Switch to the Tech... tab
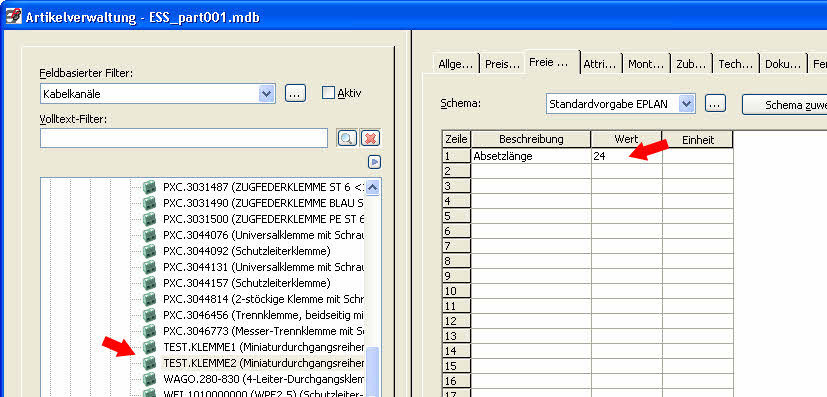Viewport: 827px width, 397px height. coord(736,64)
